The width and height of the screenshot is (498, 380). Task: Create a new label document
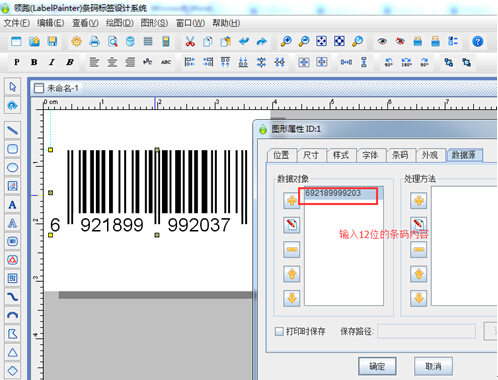[16, 41]
